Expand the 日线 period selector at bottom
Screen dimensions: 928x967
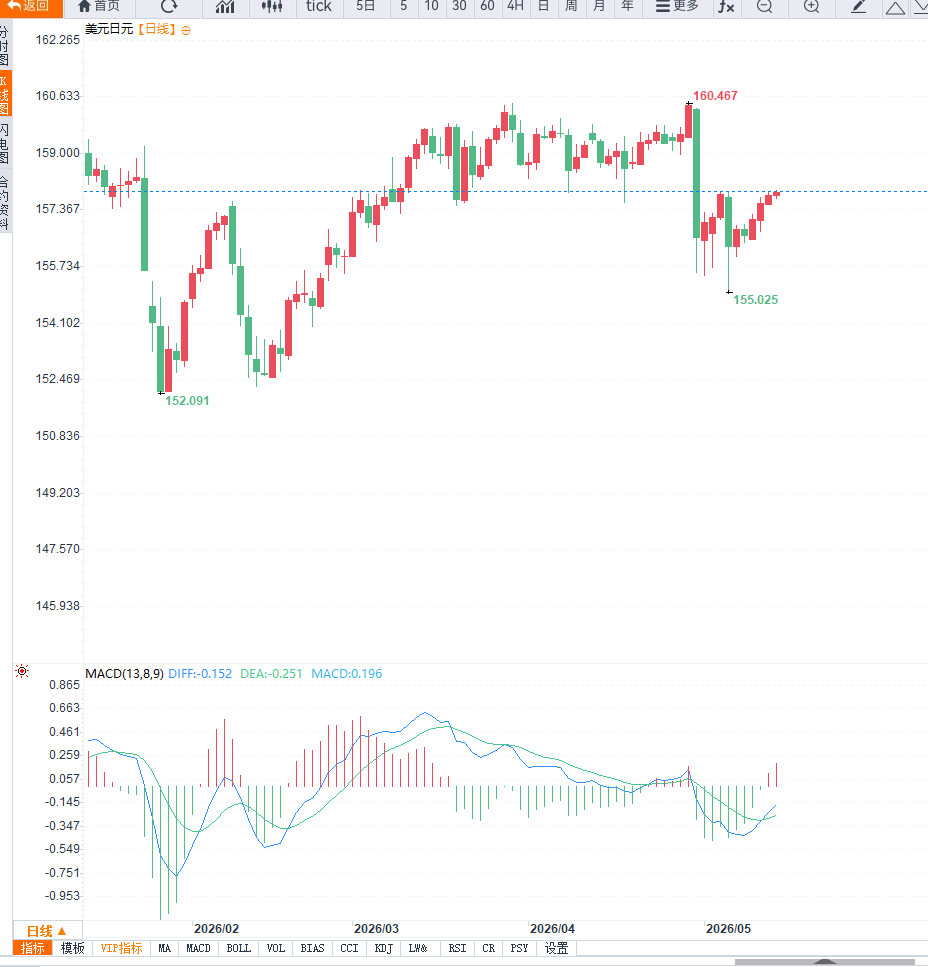(x=47, y=931)
